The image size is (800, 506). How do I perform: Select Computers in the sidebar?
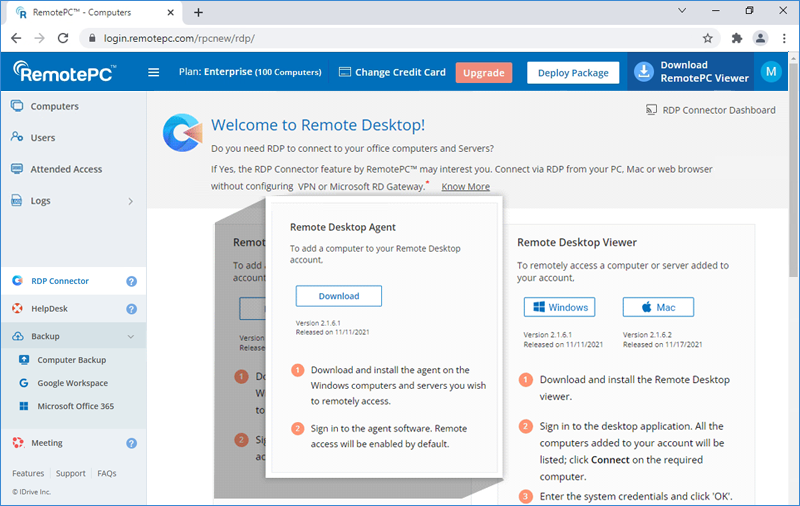click(x=54, y=106)
